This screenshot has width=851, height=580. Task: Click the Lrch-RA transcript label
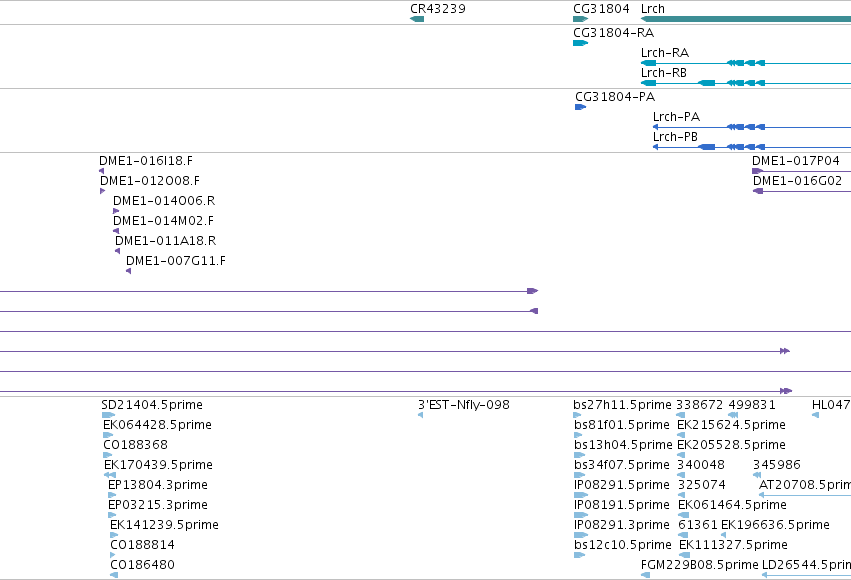point(665,53)
